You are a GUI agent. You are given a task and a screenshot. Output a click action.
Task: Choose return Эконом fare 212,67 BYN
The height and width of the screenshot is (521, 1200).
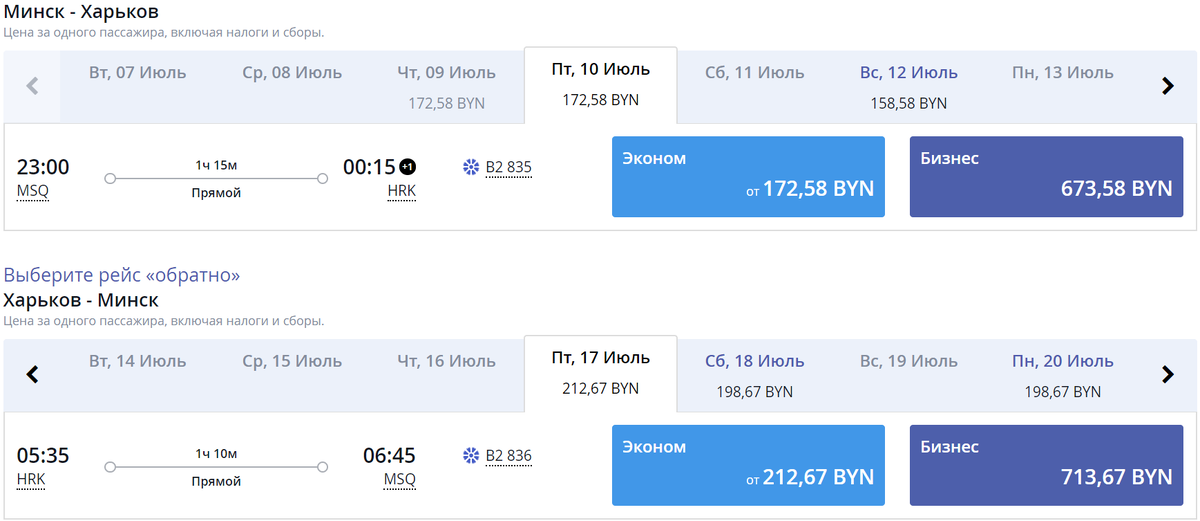pyautogui.click(x=748, y=465)
